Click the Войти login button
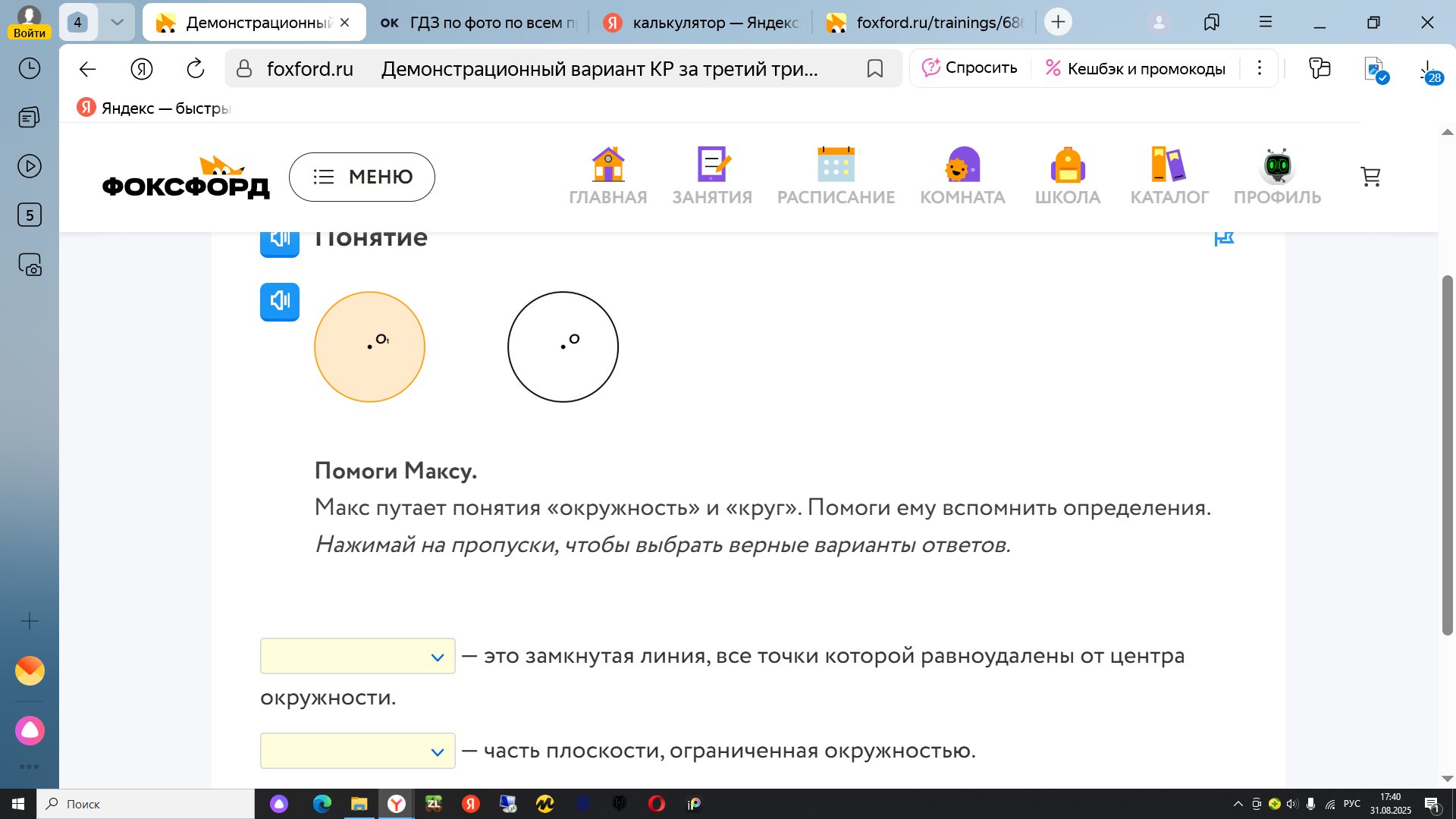 pos(30,33)
